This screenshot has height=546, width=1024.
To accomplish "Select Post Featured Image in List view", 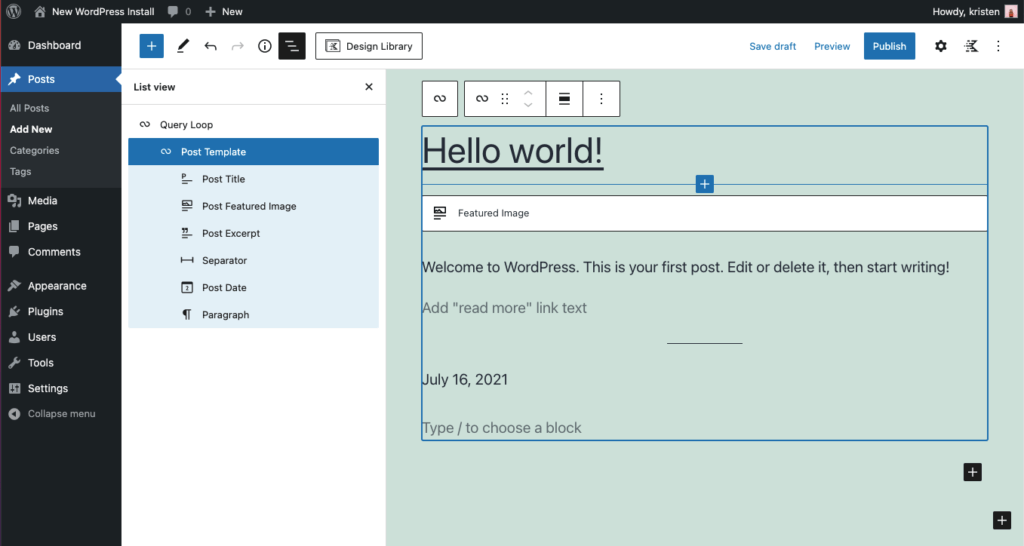I will pyautogui.click(x=249, y=206).
